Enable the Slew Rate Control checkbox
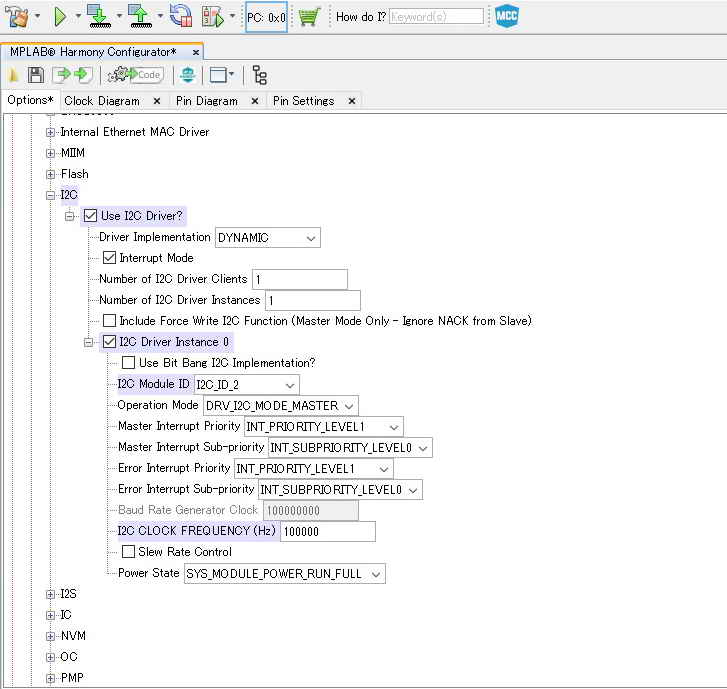727x689 pixels. click(128, 552)
